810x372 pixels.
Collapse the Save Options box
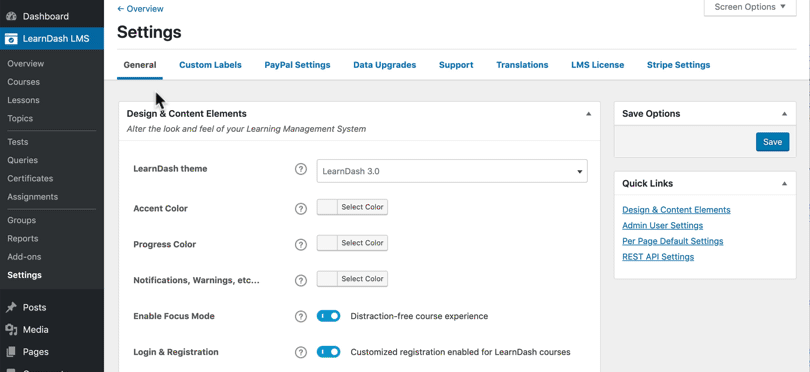(784, 114)
